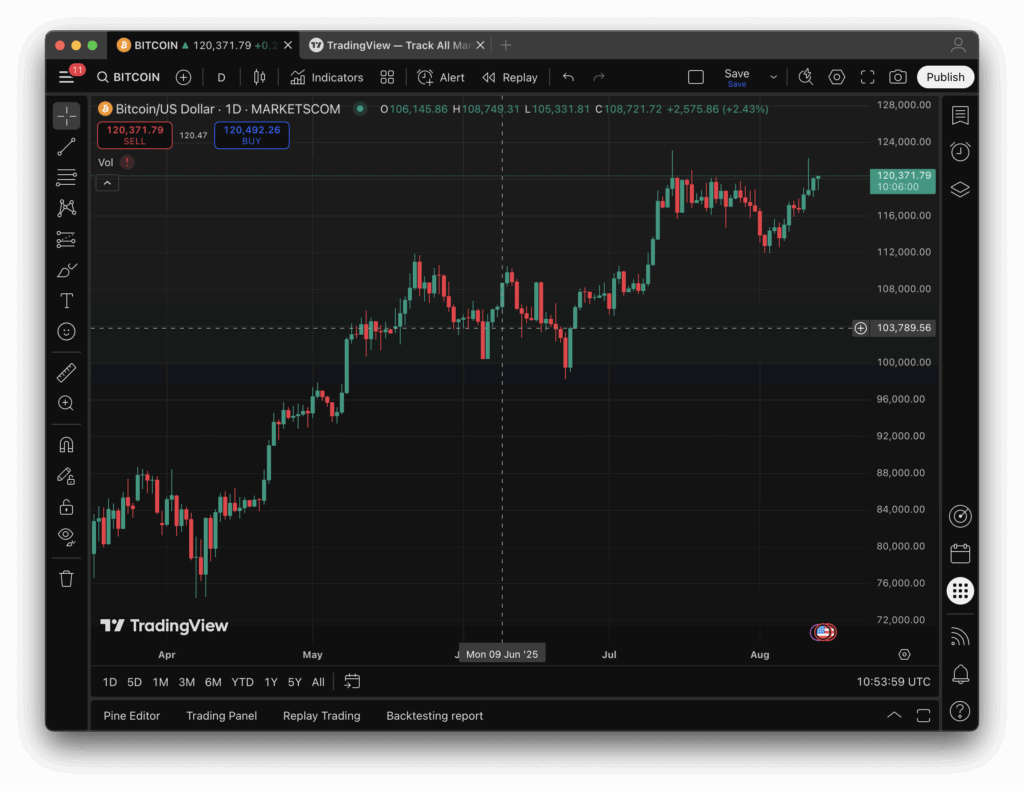Open the news feed broadcast icon
This screenshot has width=1024, height=791.
pyautogui.click(x=960, y=637)
